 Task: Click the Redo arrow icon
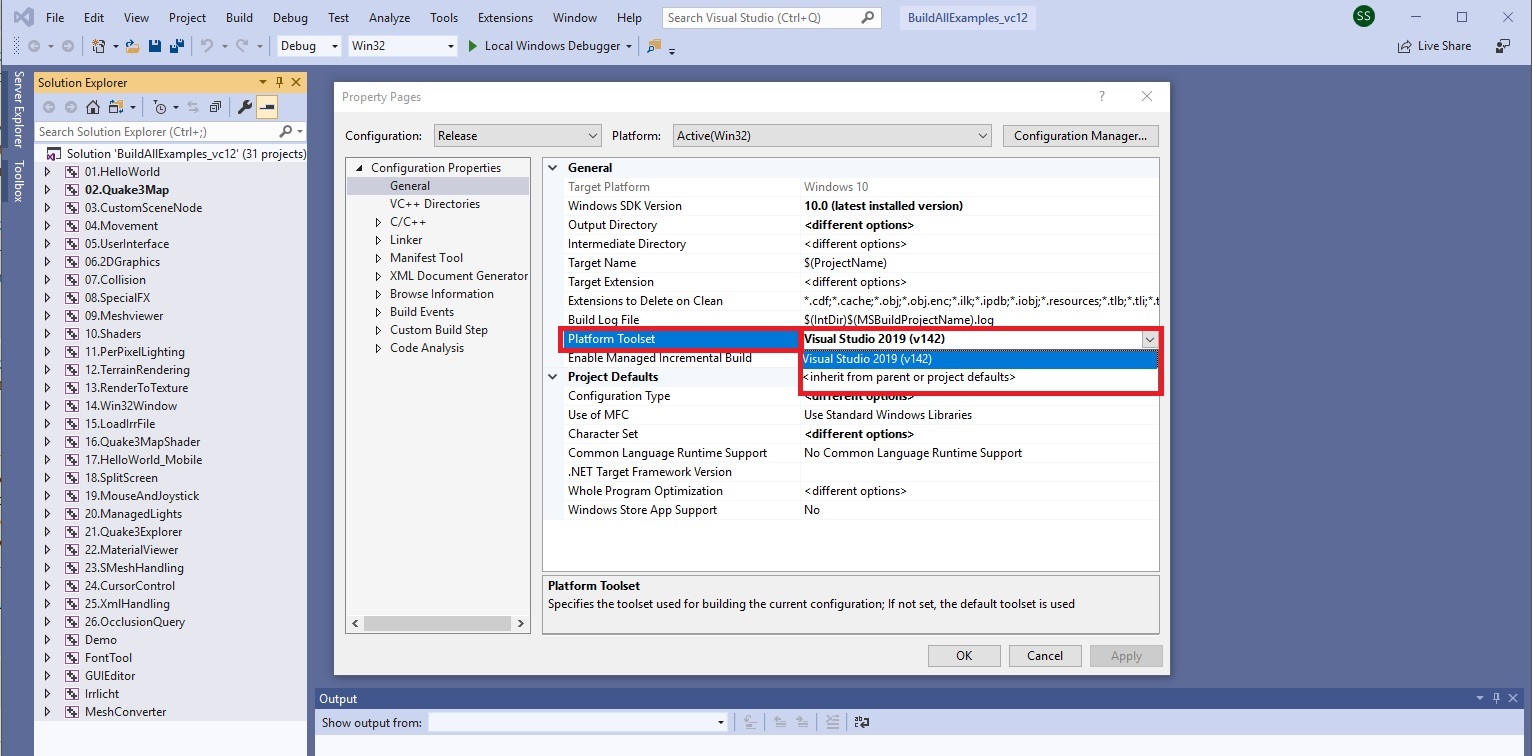click(242, 46)
